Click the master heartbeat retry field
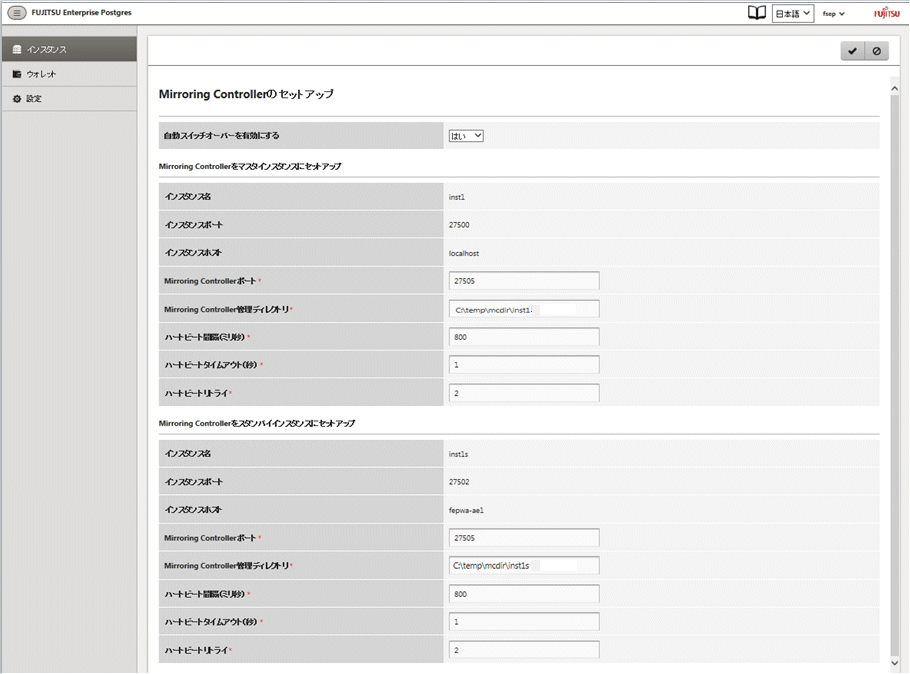910x674 pixels. coord(524,394)
